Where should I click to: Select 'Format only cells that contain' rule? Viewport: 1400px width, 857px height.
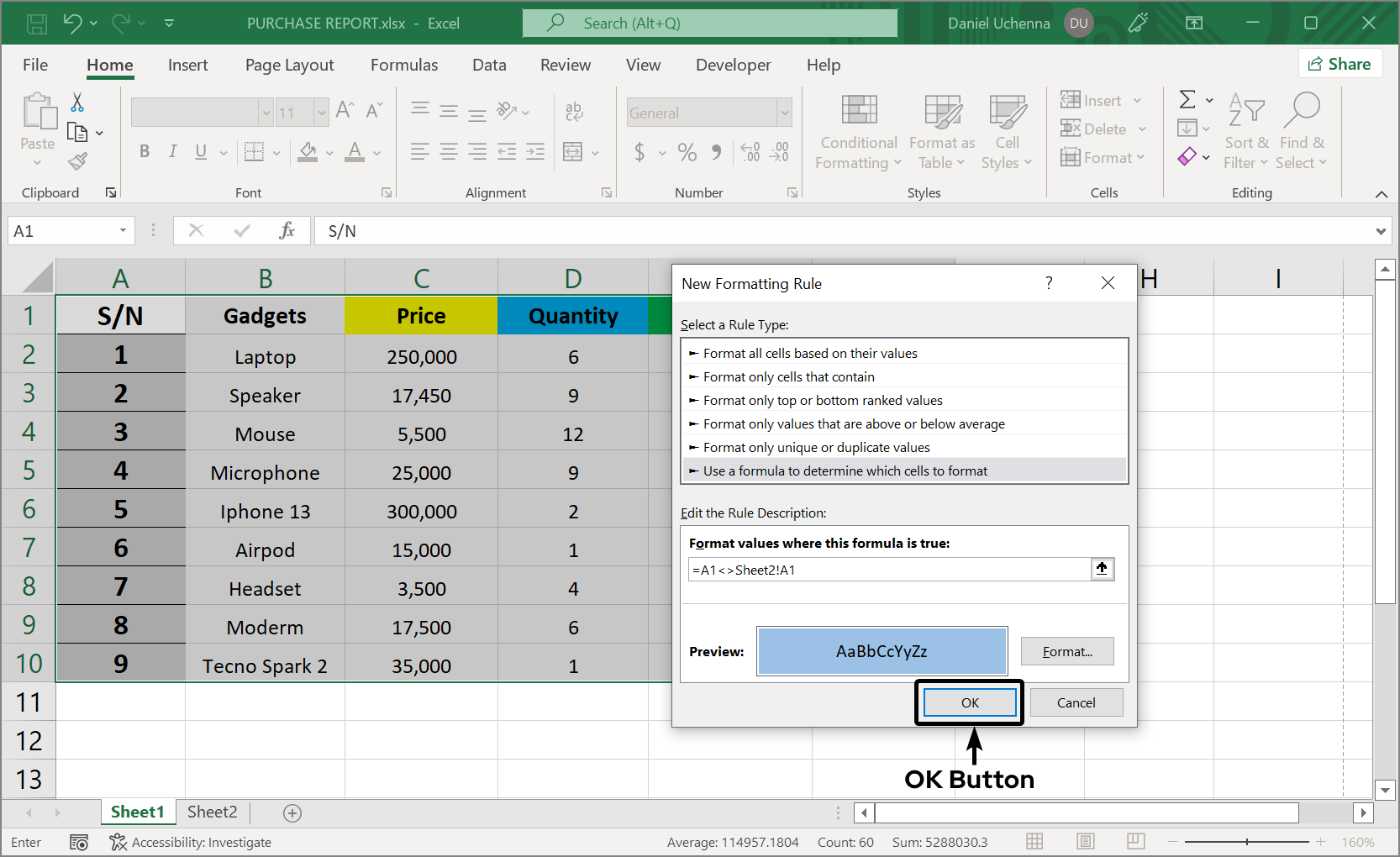[x=788, y=376]
